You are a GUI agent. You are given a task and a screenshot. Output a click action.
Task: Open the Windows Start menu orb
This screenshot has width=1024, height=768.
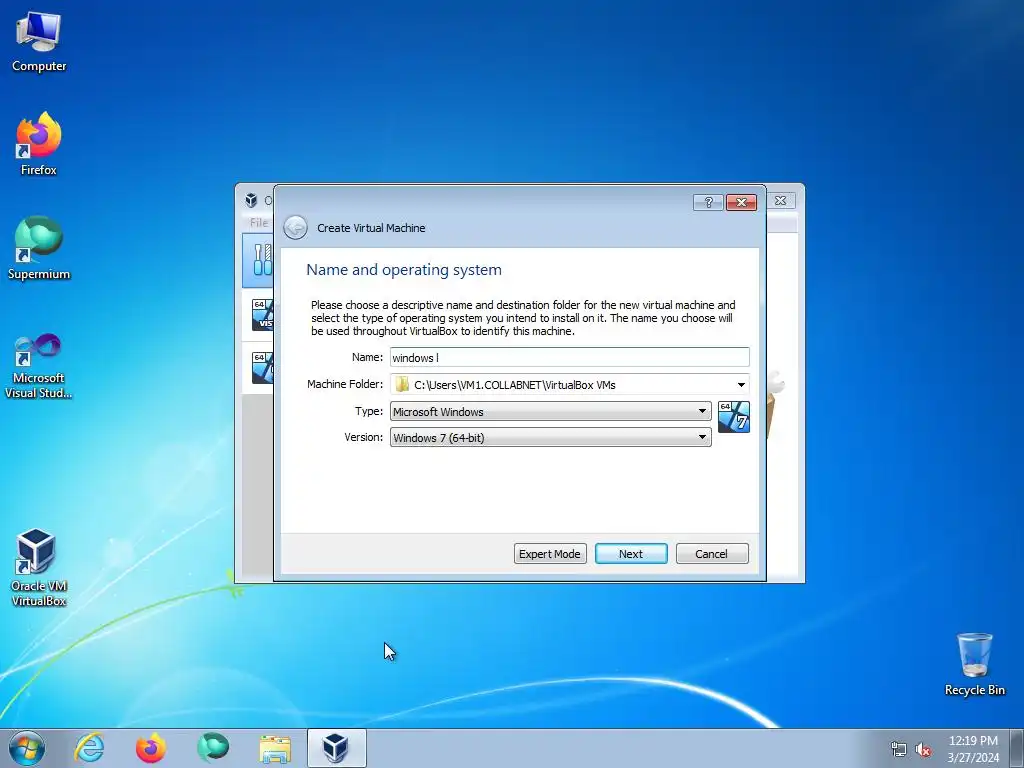[27, 748]
